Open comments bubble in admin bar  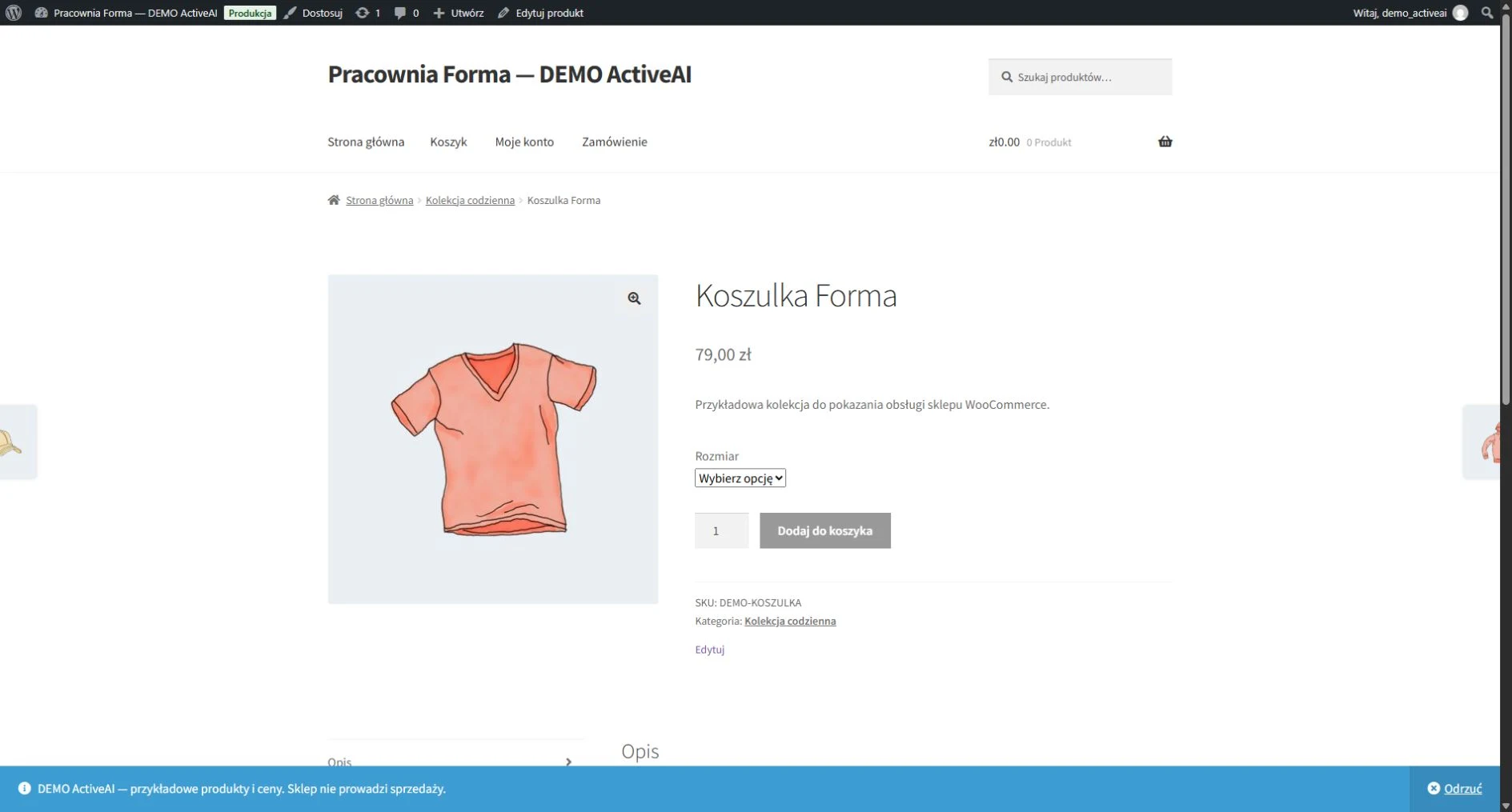click(x=406, y=13)
